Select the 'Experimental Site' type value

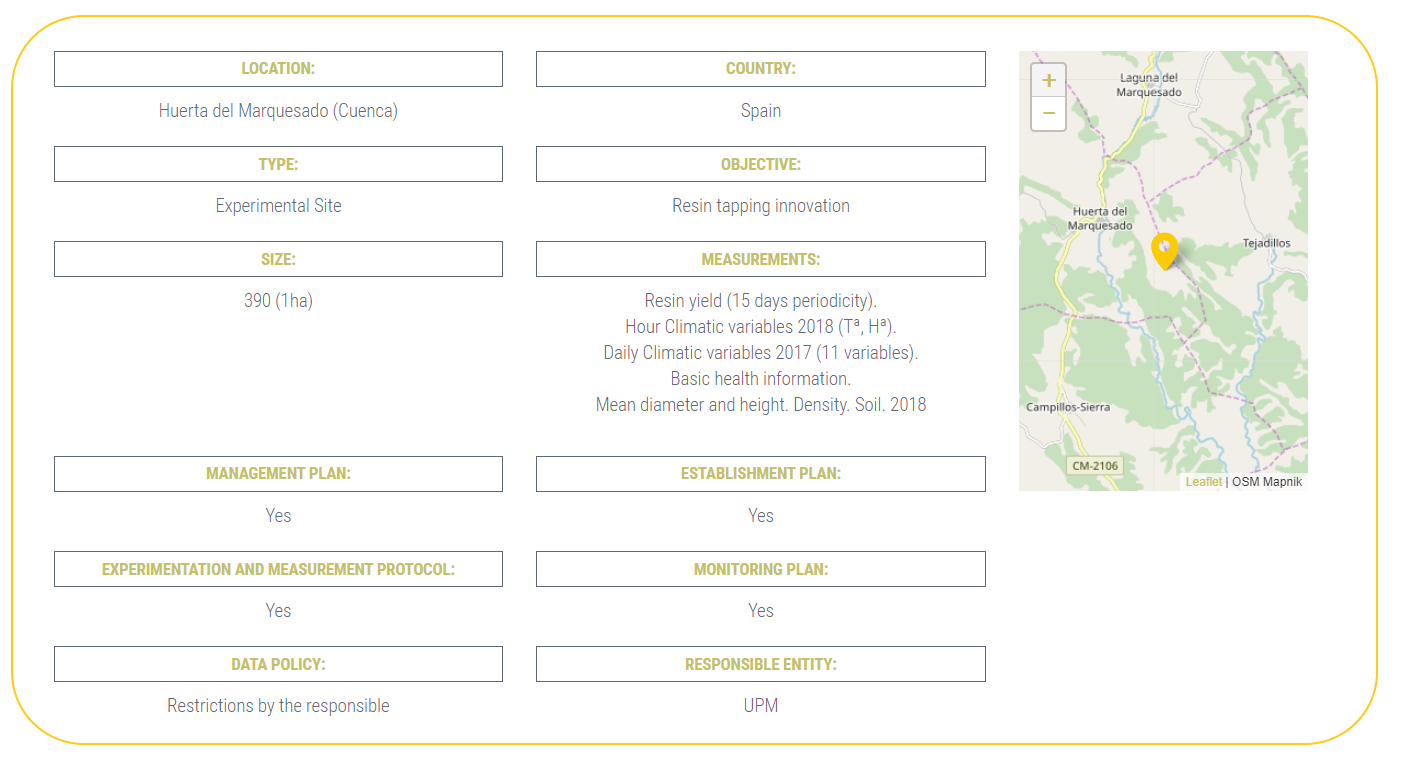click(278, 206)
